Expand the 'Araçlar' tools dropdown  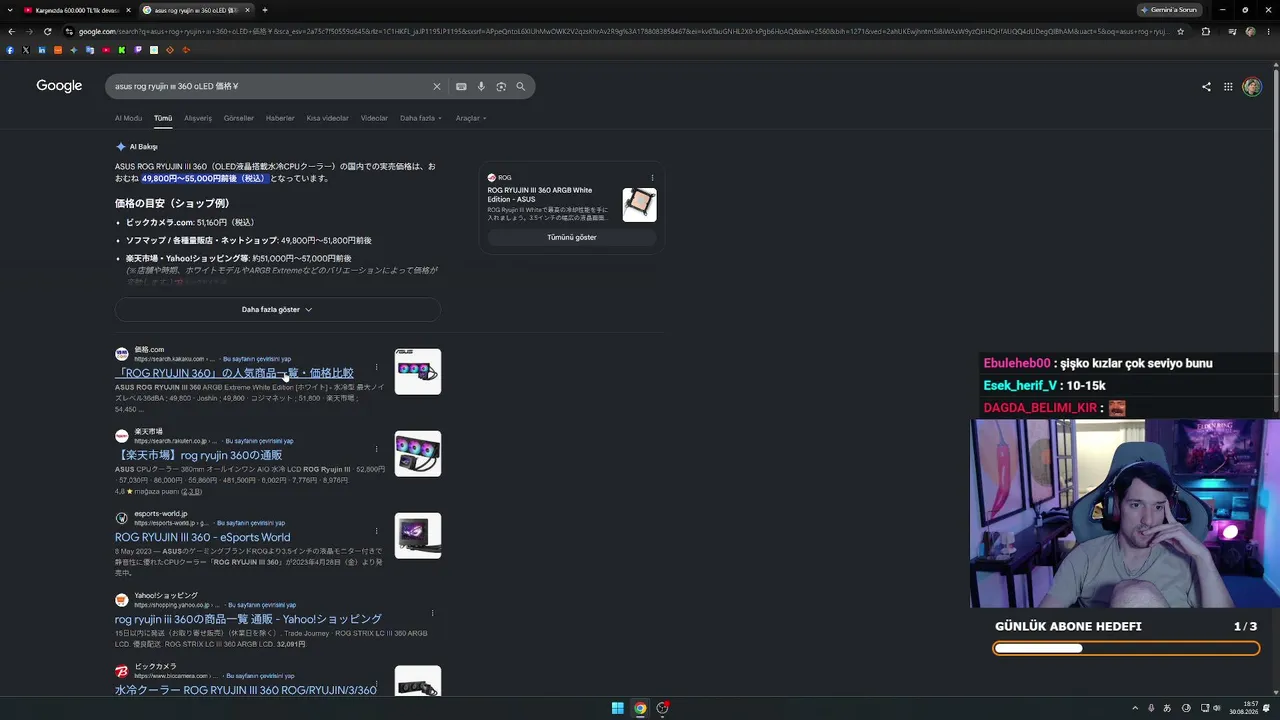coord(471,118)
